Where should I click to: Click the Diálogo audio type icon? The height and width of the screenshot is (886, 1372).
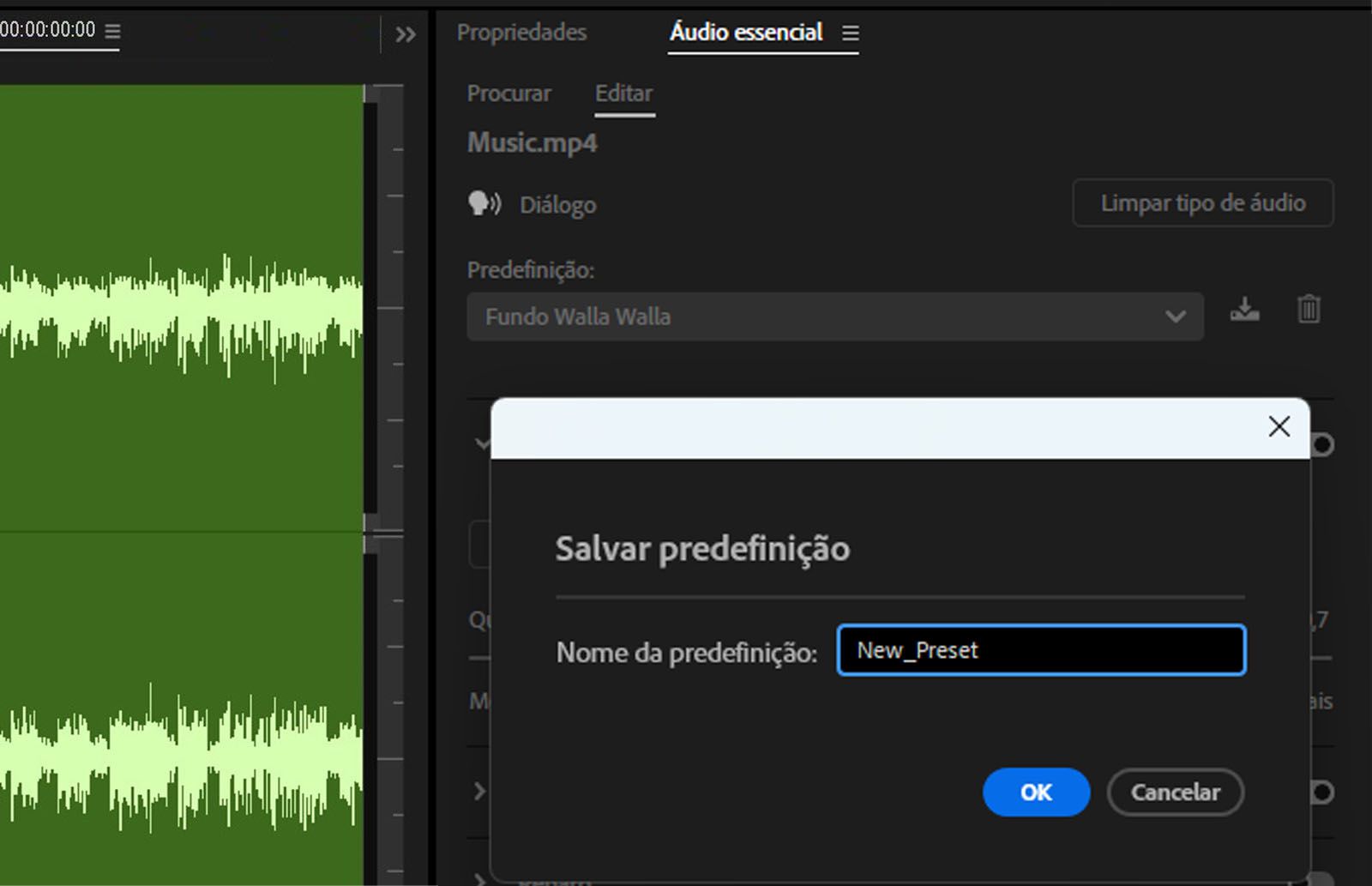click(x=485, y=204)
